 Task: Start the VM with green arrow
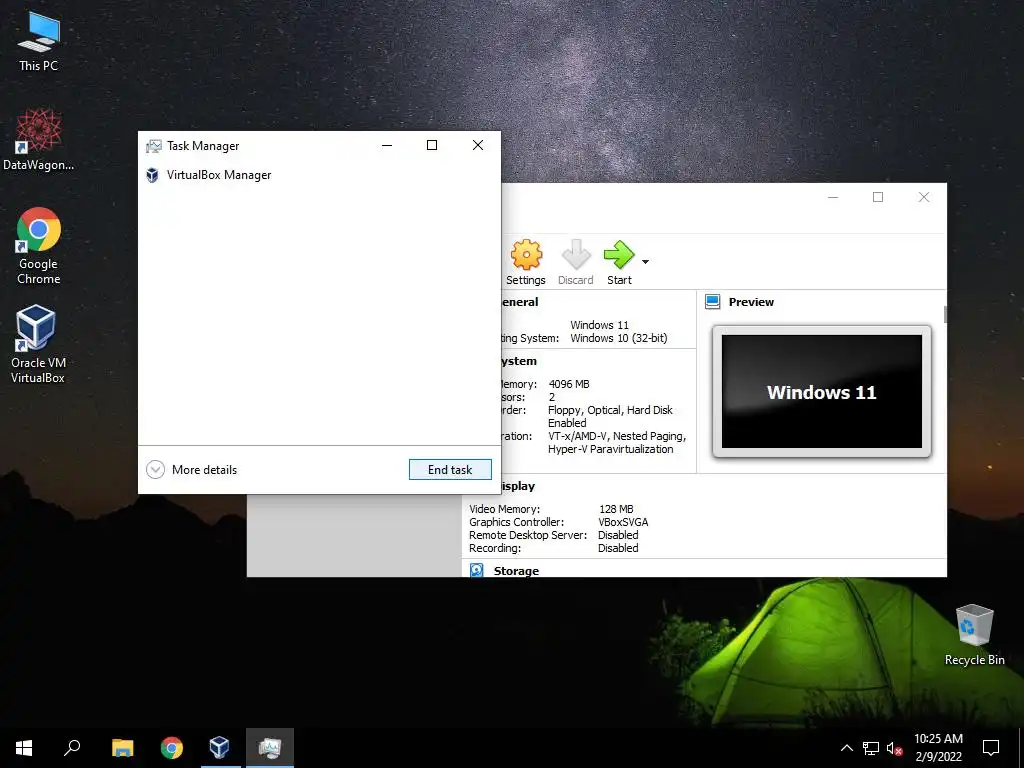[x=618, y=255]
